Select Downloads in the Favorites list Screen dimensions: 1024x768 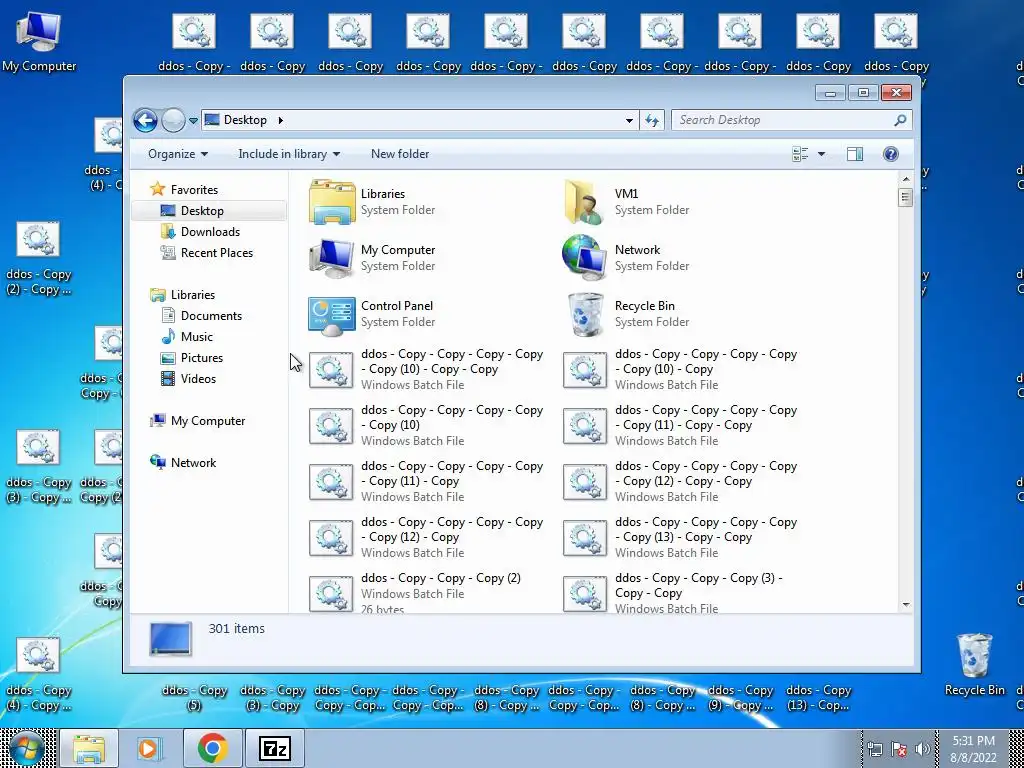210,232
